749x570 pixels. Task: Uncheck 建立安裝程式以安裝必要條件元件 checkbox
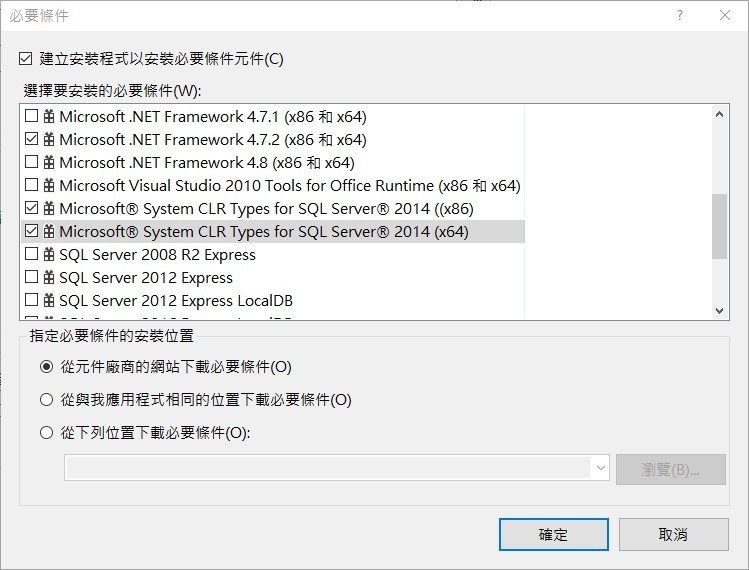[x=26, y=59]
